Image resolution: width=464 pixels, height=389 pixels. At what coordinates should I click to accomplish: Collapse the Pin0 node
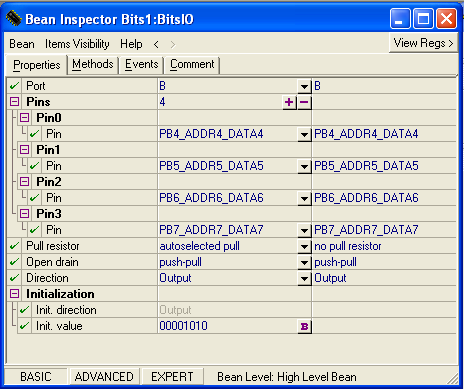(x=24, y=117)
